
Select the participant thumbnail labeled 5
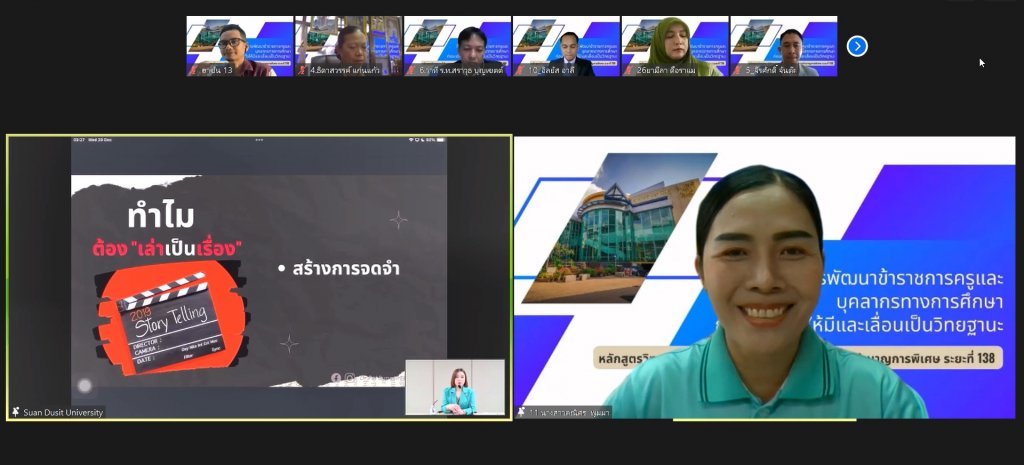(x=784, y=46)
